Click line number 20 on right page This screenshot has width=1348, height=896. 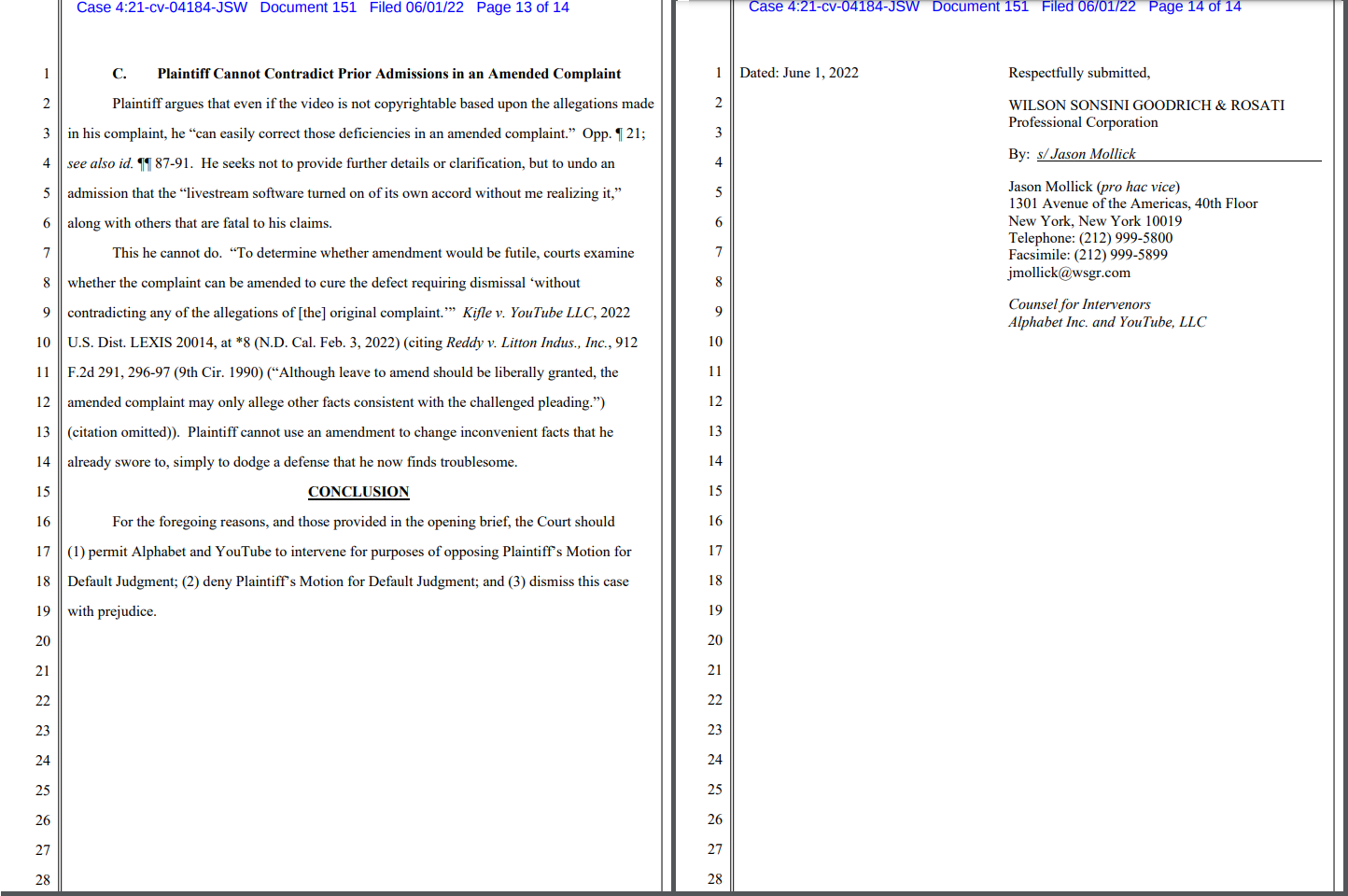point(715,640)
